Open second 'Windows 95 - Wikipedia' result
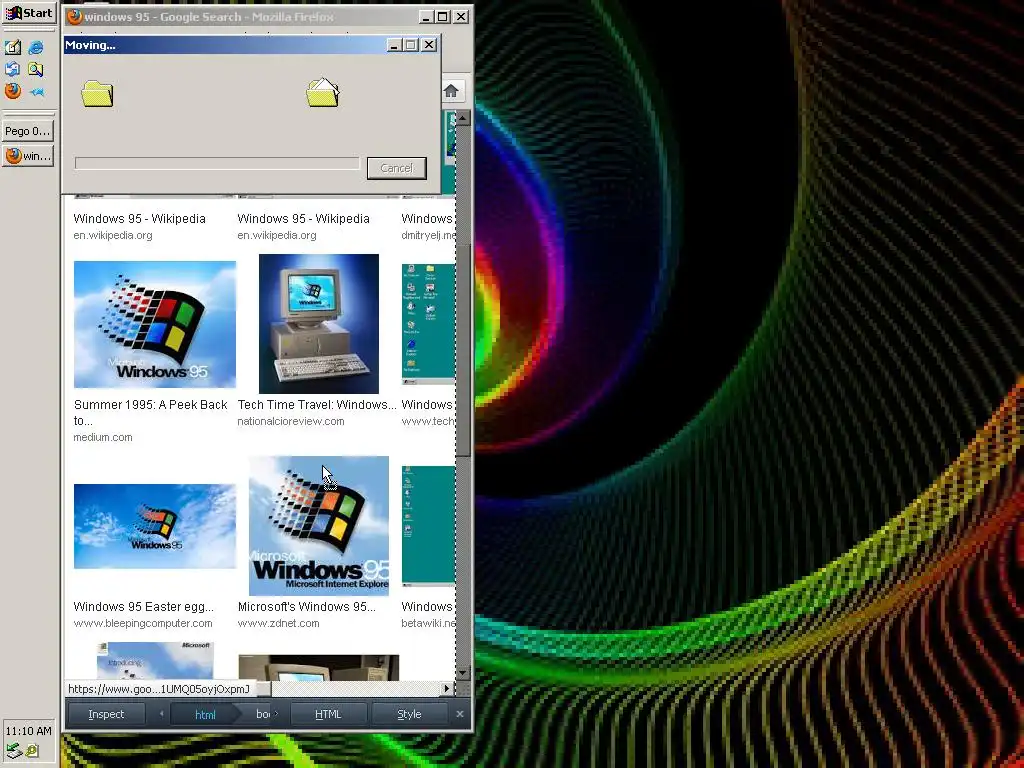 303,219
